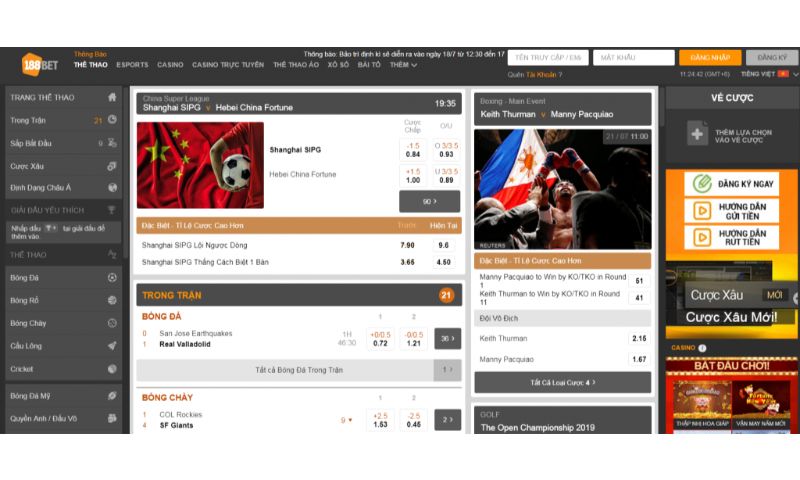Expand 36 markets for San Jose Earthquakes match
This screenshot has height=480, width=800.
point(447,339)
